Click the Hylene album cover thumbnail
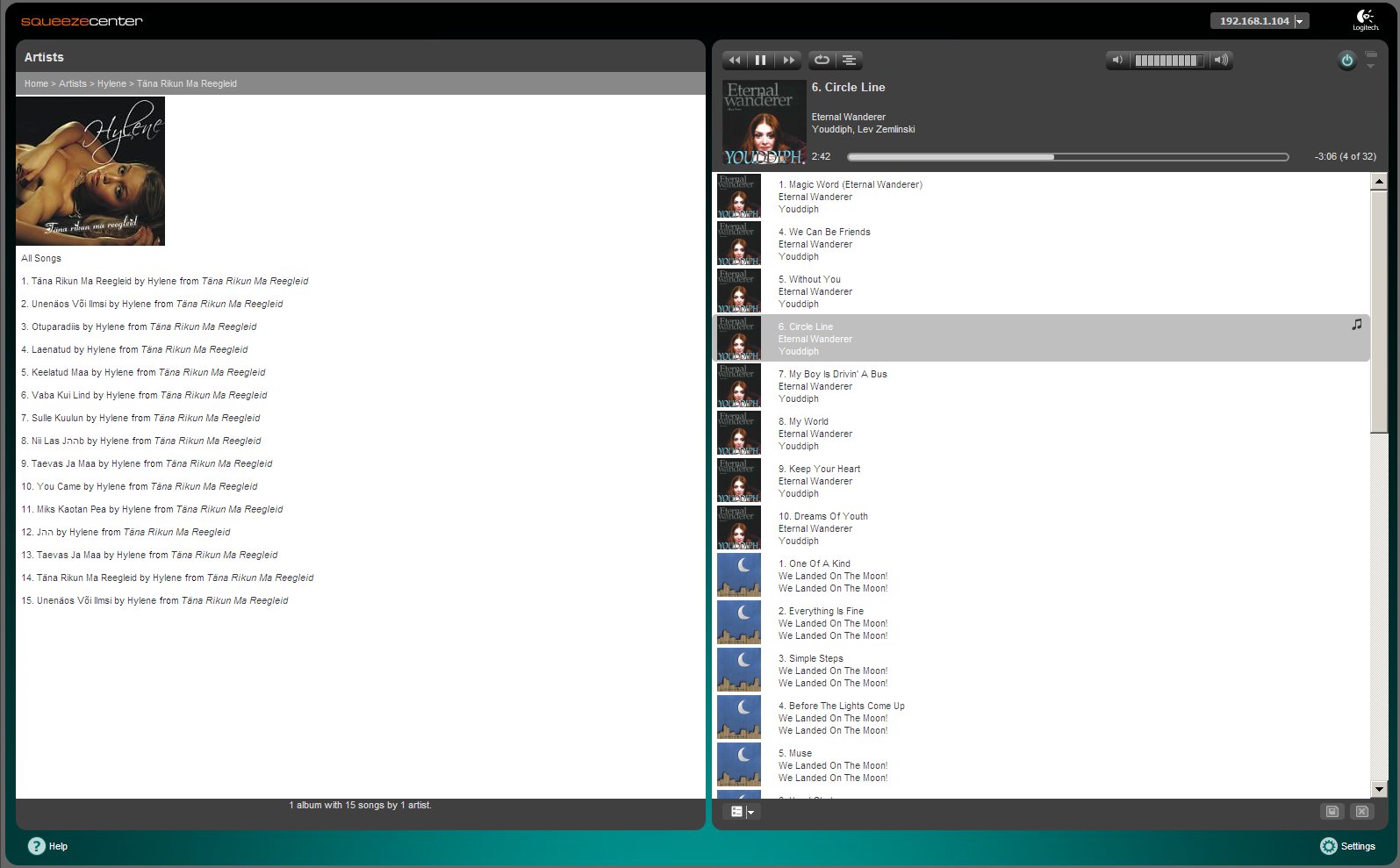Image resolution: width=1400 pixels, height=868 pixels. point(90,171)
